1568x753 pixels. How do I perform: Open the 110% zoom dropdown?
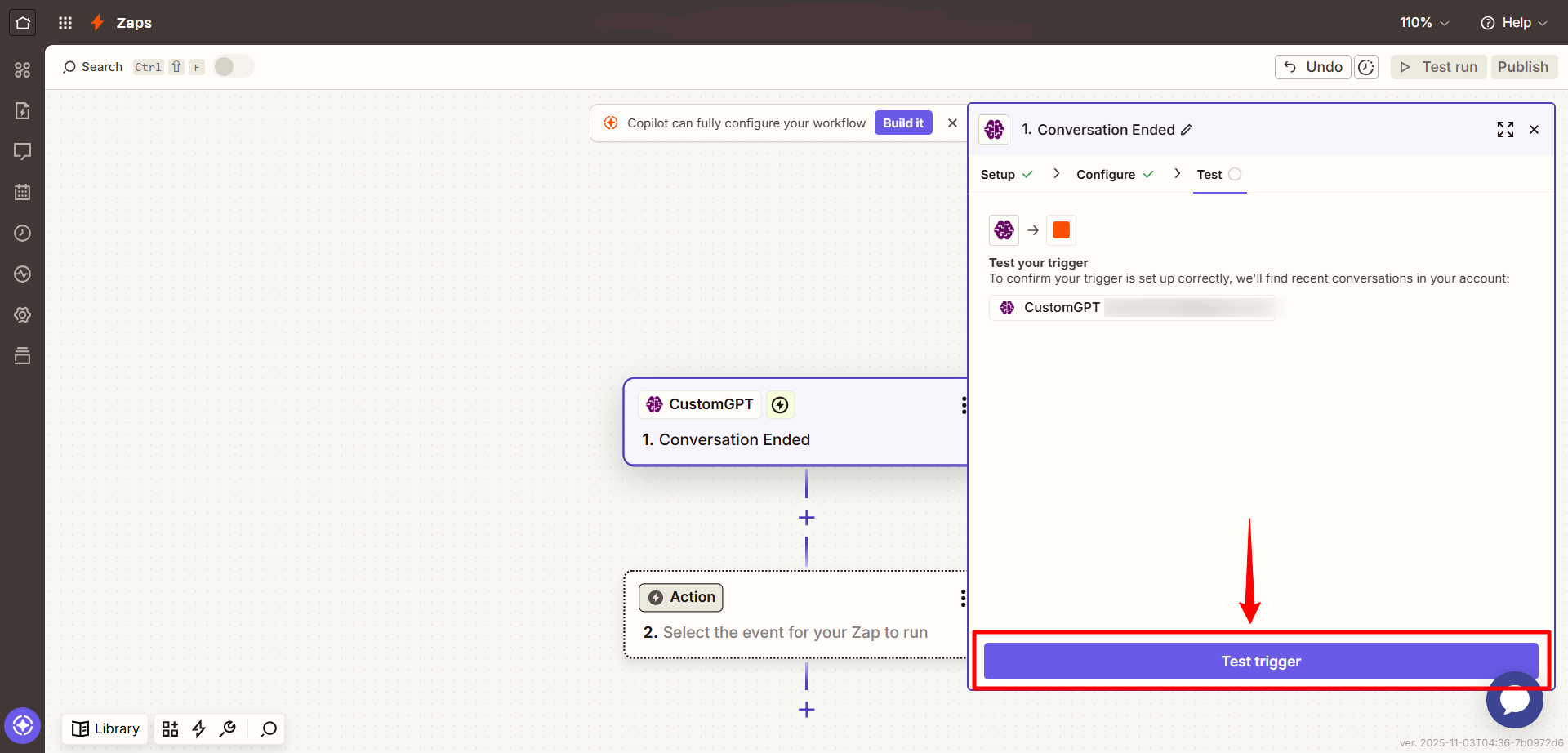click(1424, 23)
